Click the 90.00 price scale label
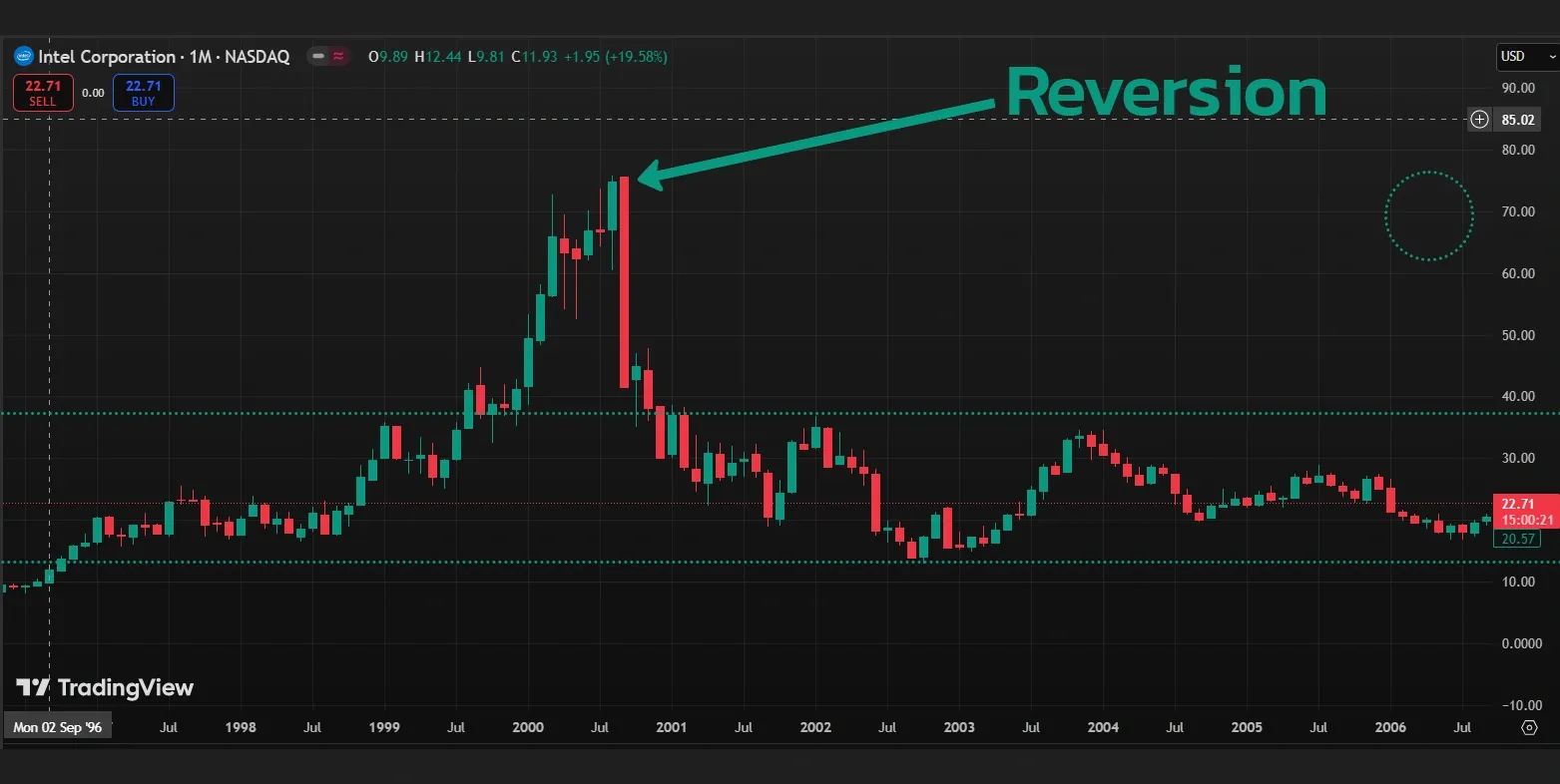The height and width of the screenshot is (784, 1560). 1518,89
